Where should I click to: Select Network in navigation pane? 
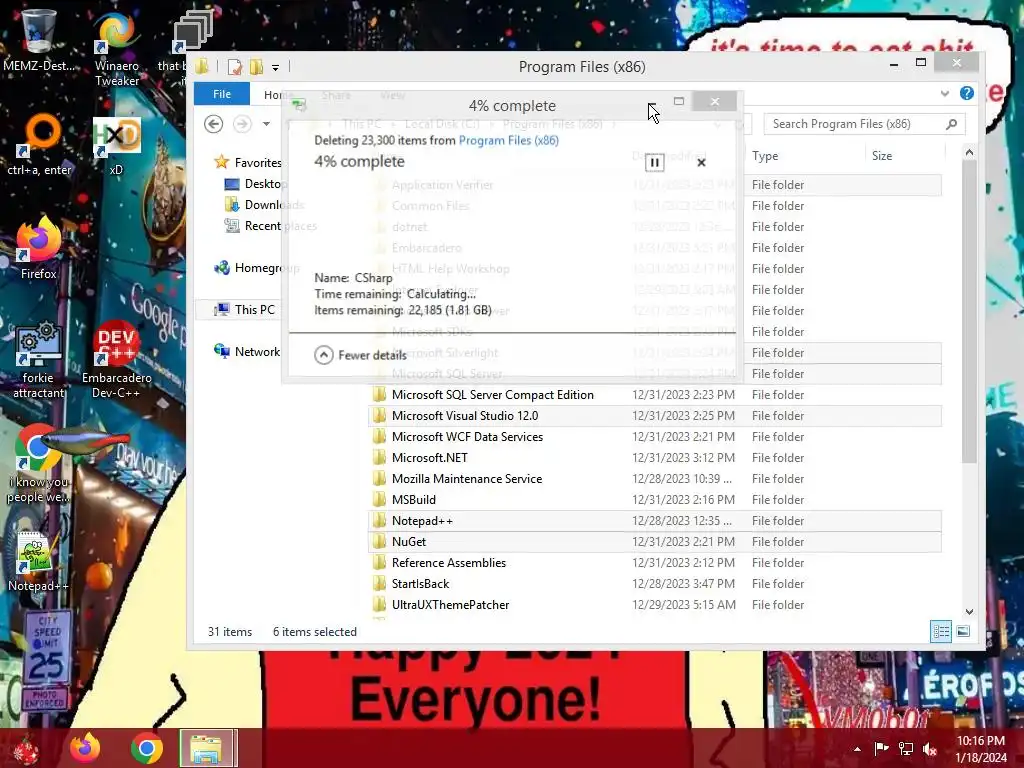247,351
